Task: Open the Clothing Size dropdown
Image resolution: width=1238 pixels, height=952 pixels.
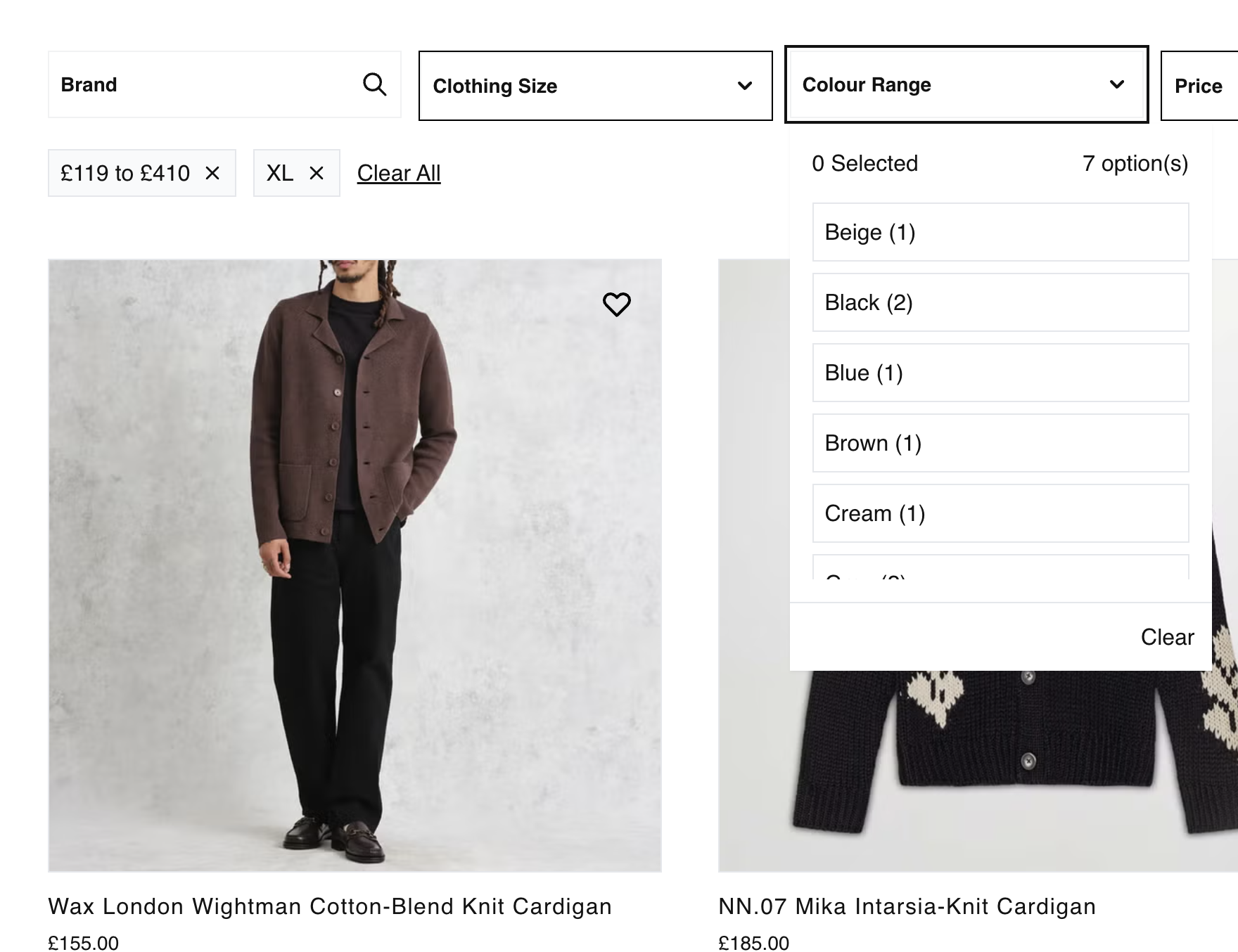Action: click(x=595, y=86)
